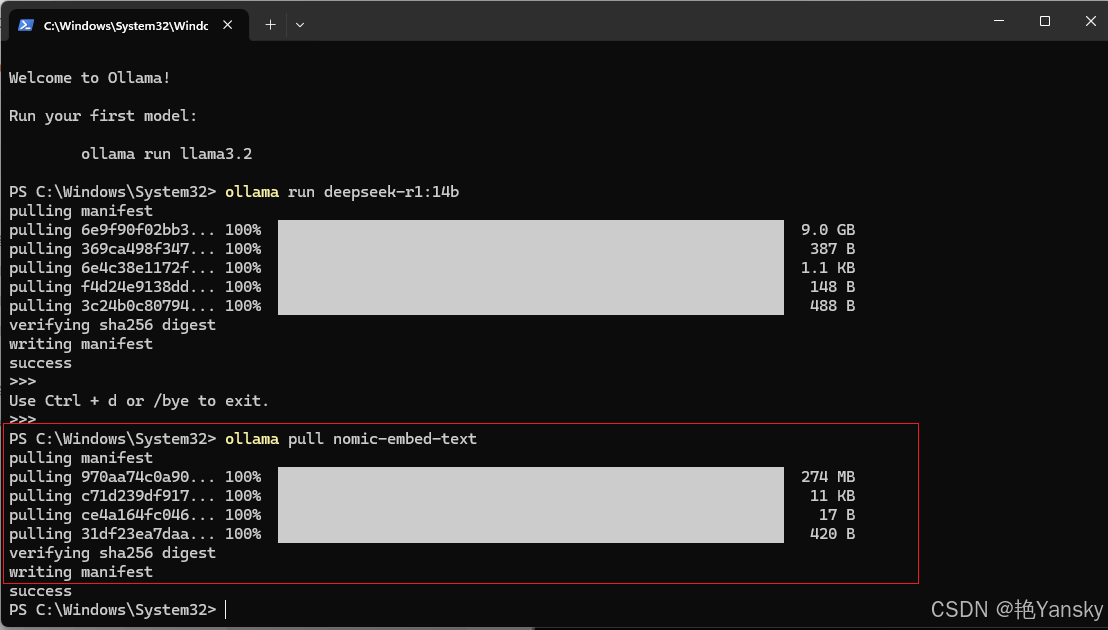Click the 'pulling 369ca498f347...' line
The width and height of the screenshot is (1108, 630).
(x=135, y=249)
